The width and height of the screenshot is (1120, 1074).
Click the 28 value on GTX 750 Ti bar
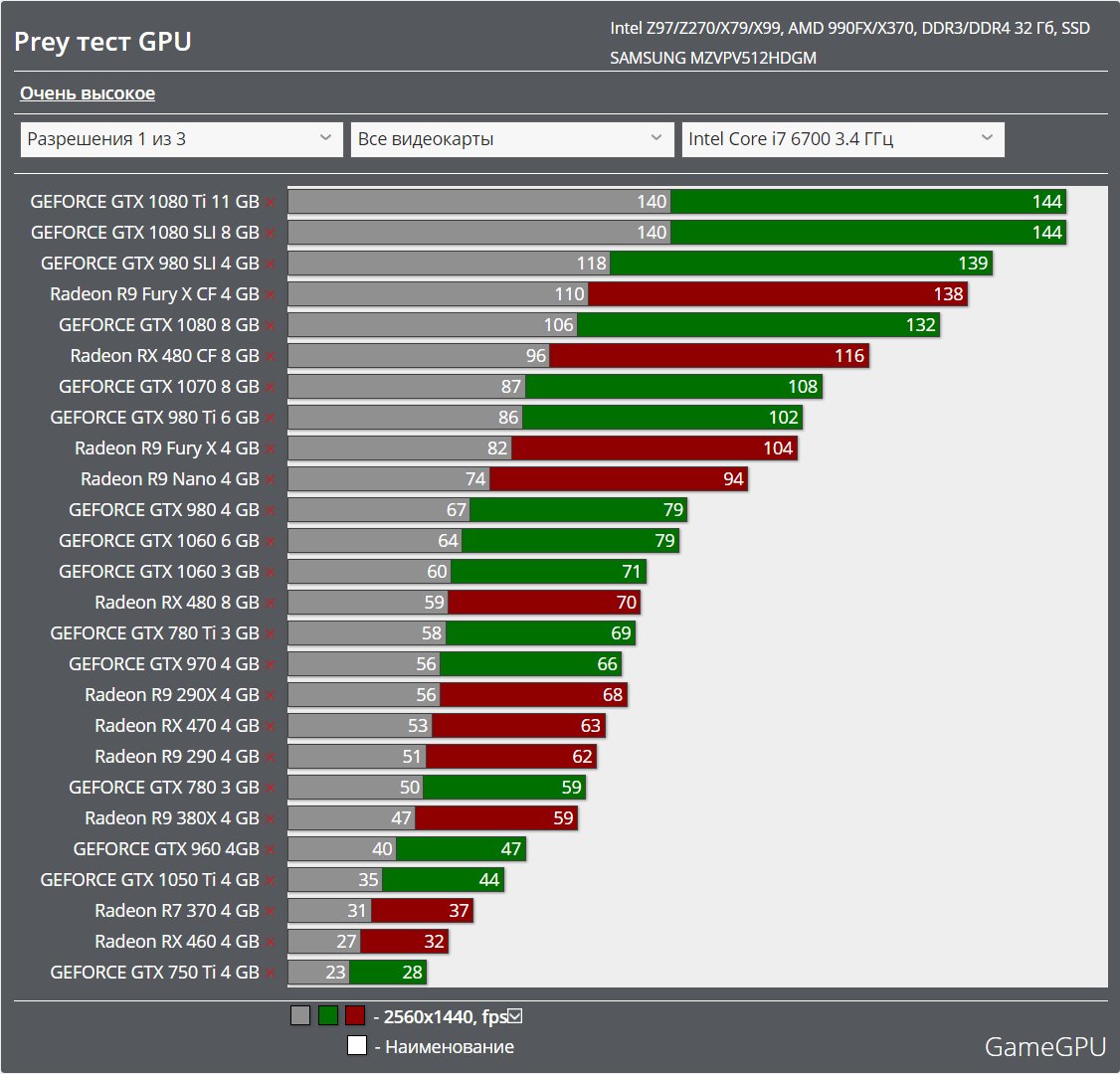tap(412, 973)
